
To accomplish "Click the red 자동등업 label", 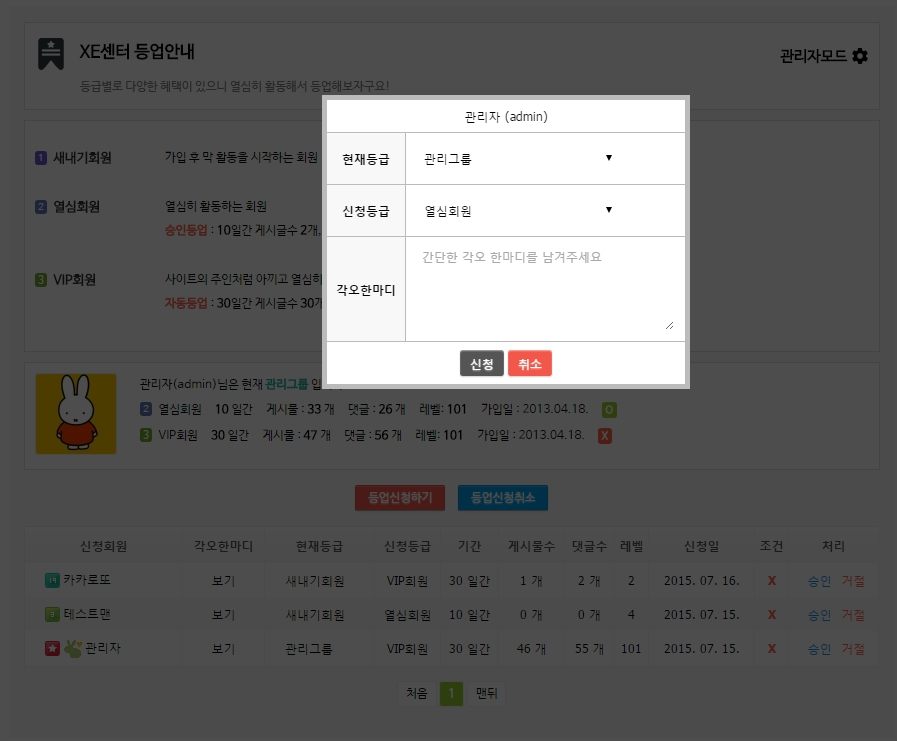I will coord(186,303).
